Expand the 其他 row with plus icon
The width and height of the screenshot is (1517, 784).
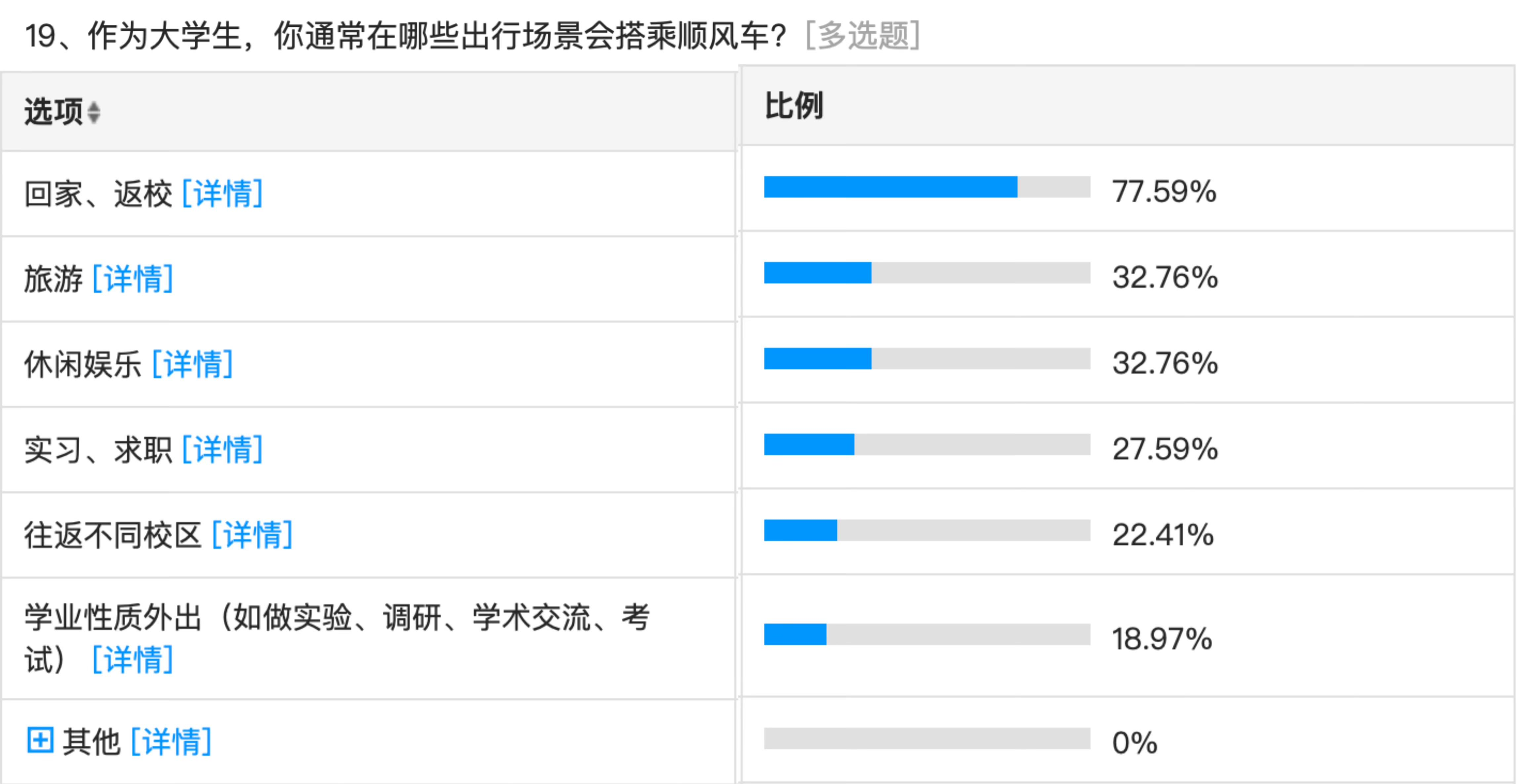(40, 740)
